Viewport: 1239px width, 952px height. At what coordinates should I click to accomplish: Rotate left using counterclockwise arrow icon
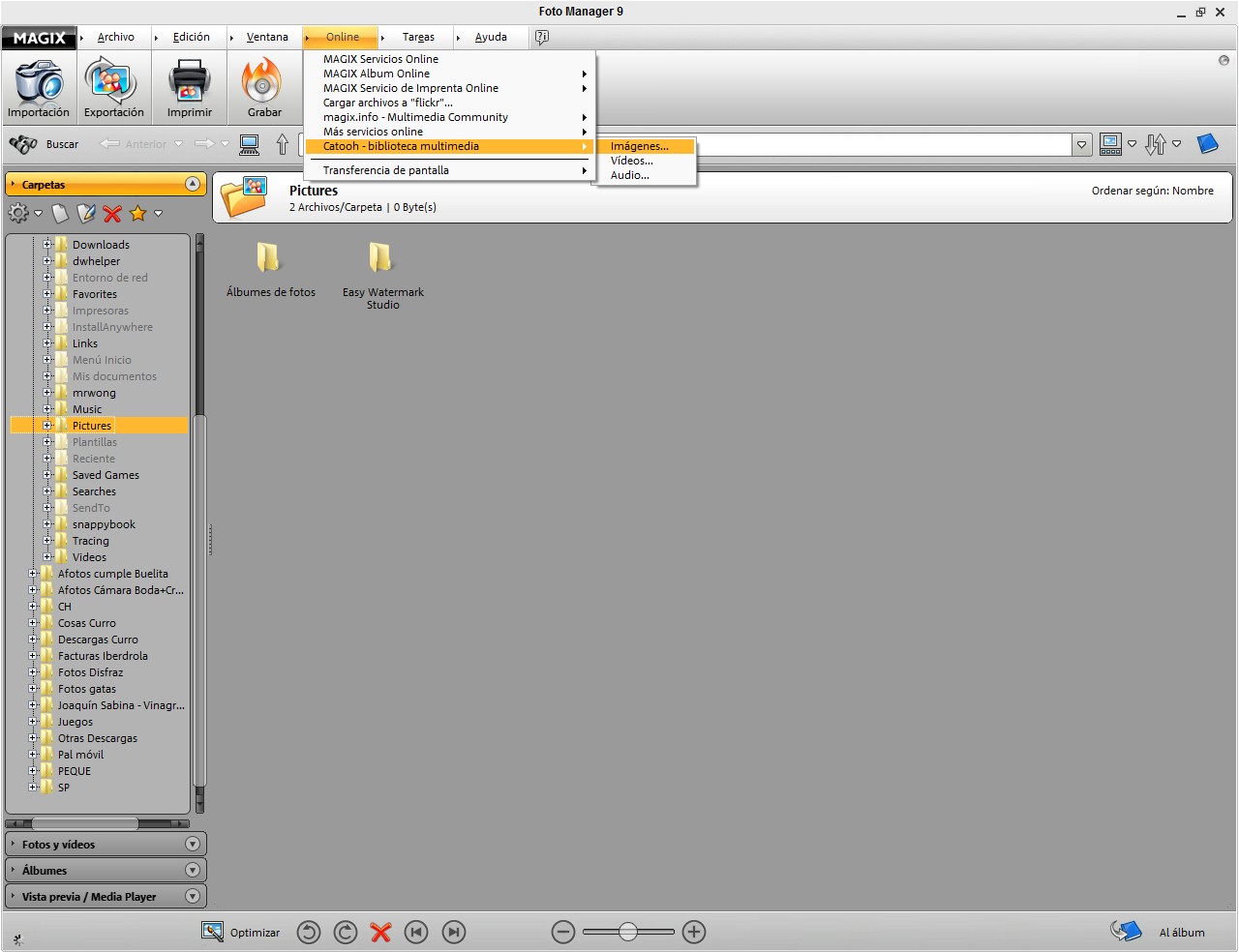click(x=309, y=932)
